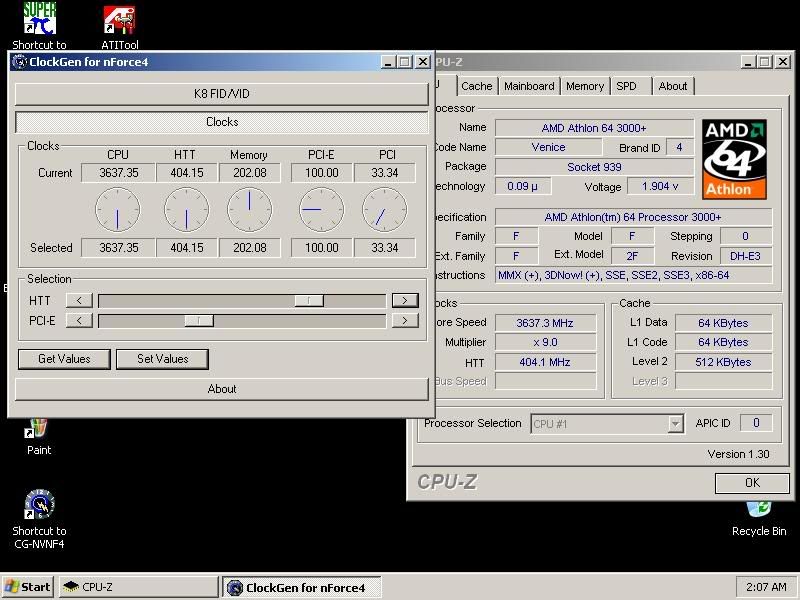The image size is (800, 600).
Task: Increase PCI-E with the right arrow button
Action: [405, 320]
